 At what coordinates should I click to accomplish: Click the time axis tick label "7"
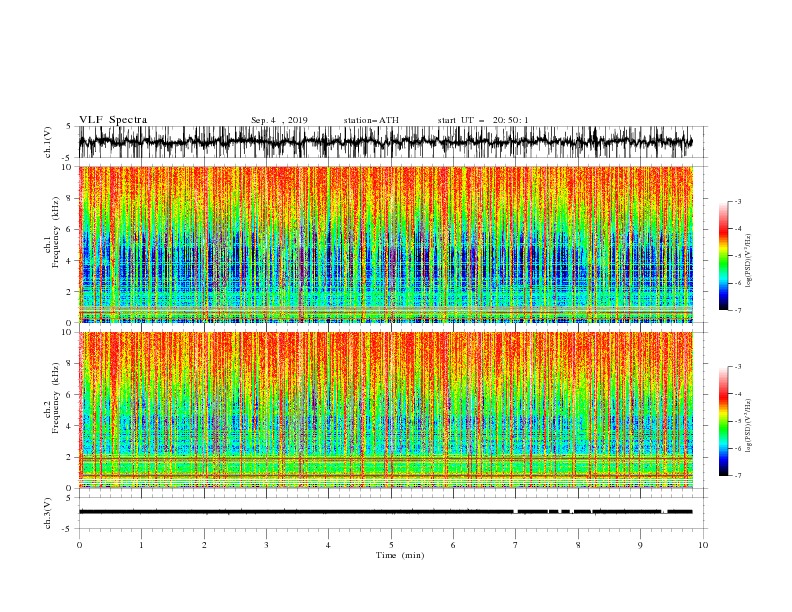[x=515, y=545]
